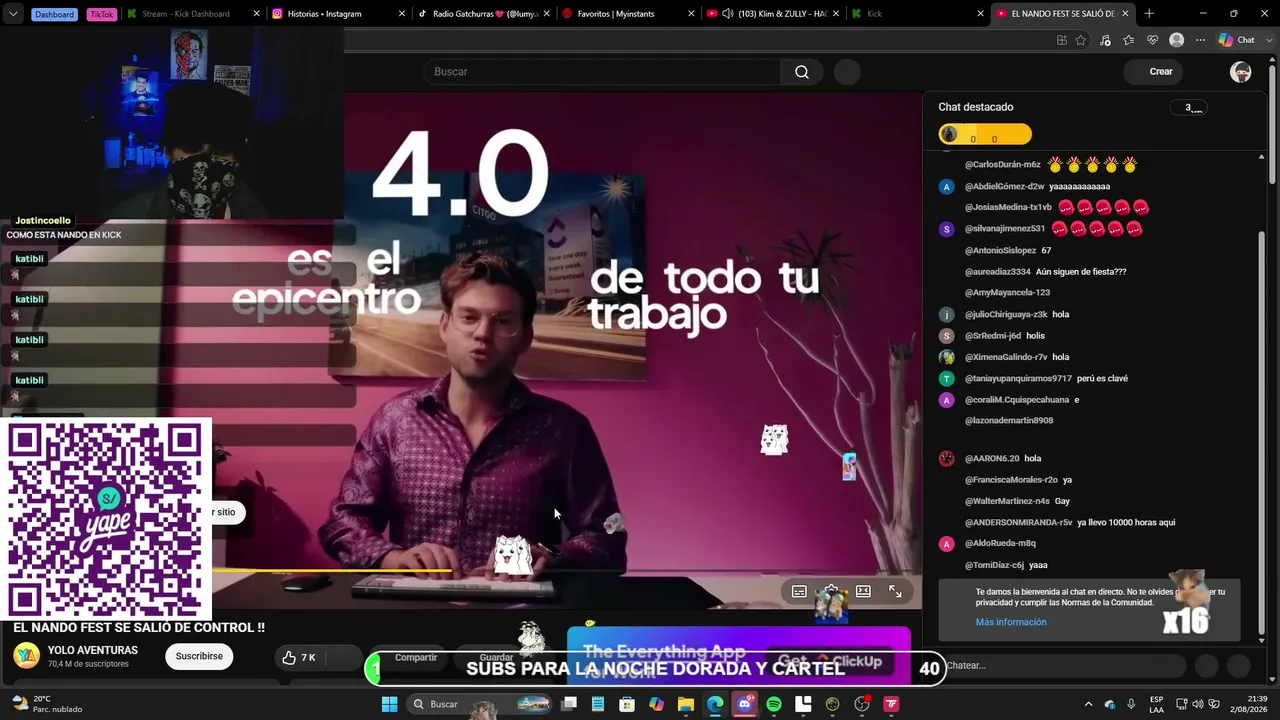Open a new browser tab with plus

tap(1149, 14)
